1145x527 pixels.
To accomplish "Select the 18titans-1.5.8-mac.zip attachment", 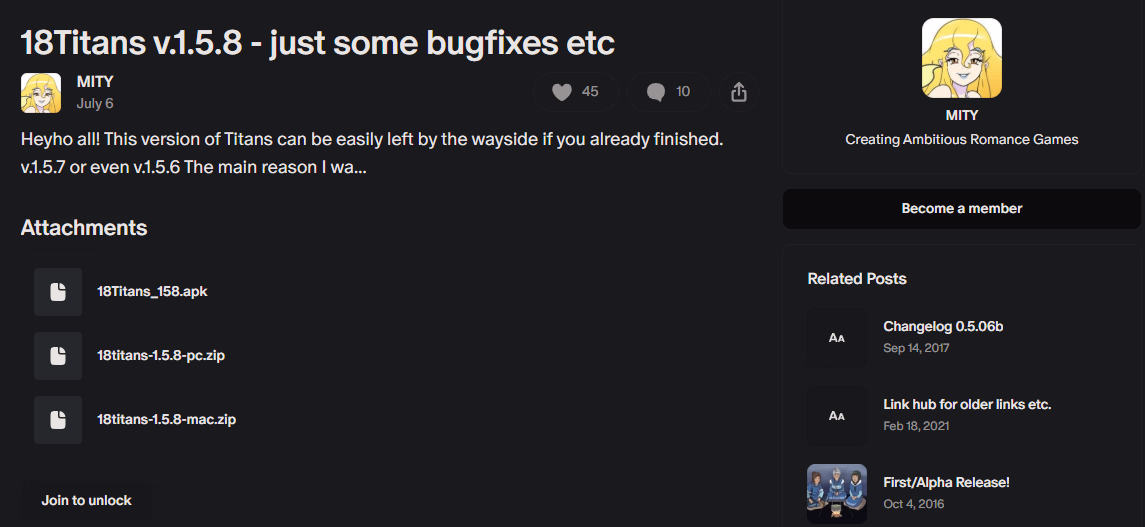I will (x=166, y=420).
